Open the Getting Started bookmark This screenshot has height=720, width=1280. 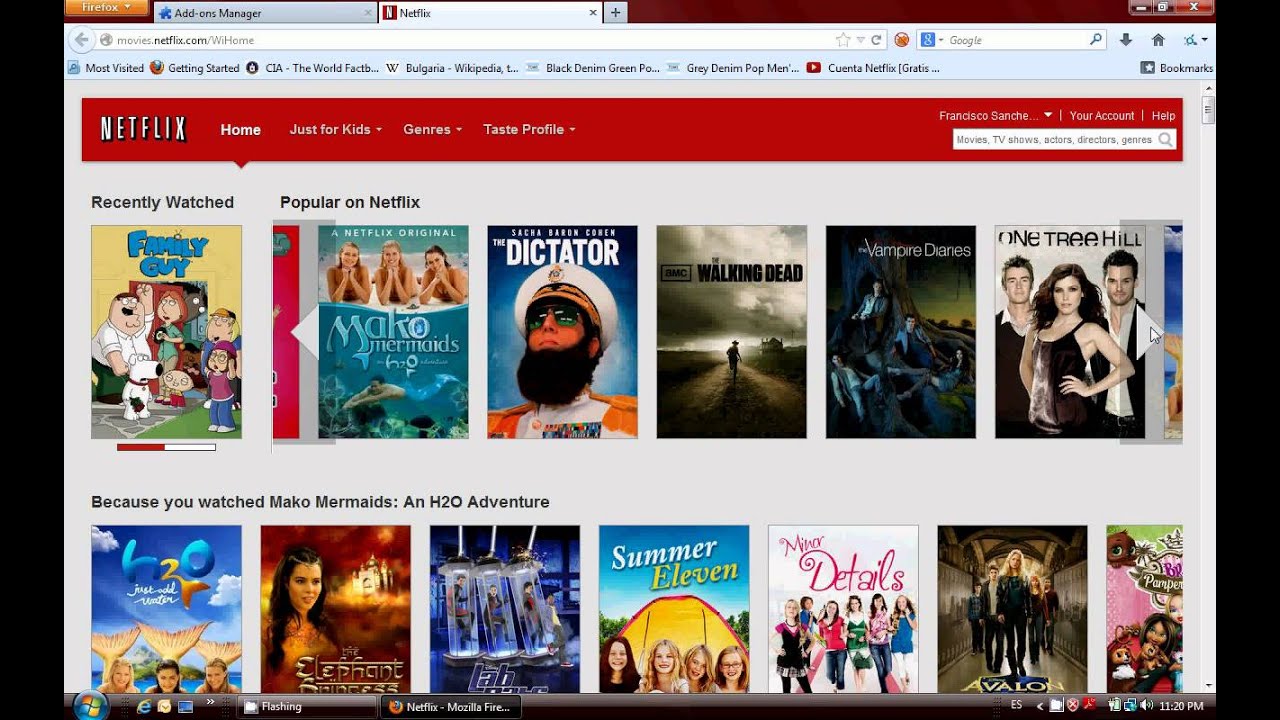195,68
